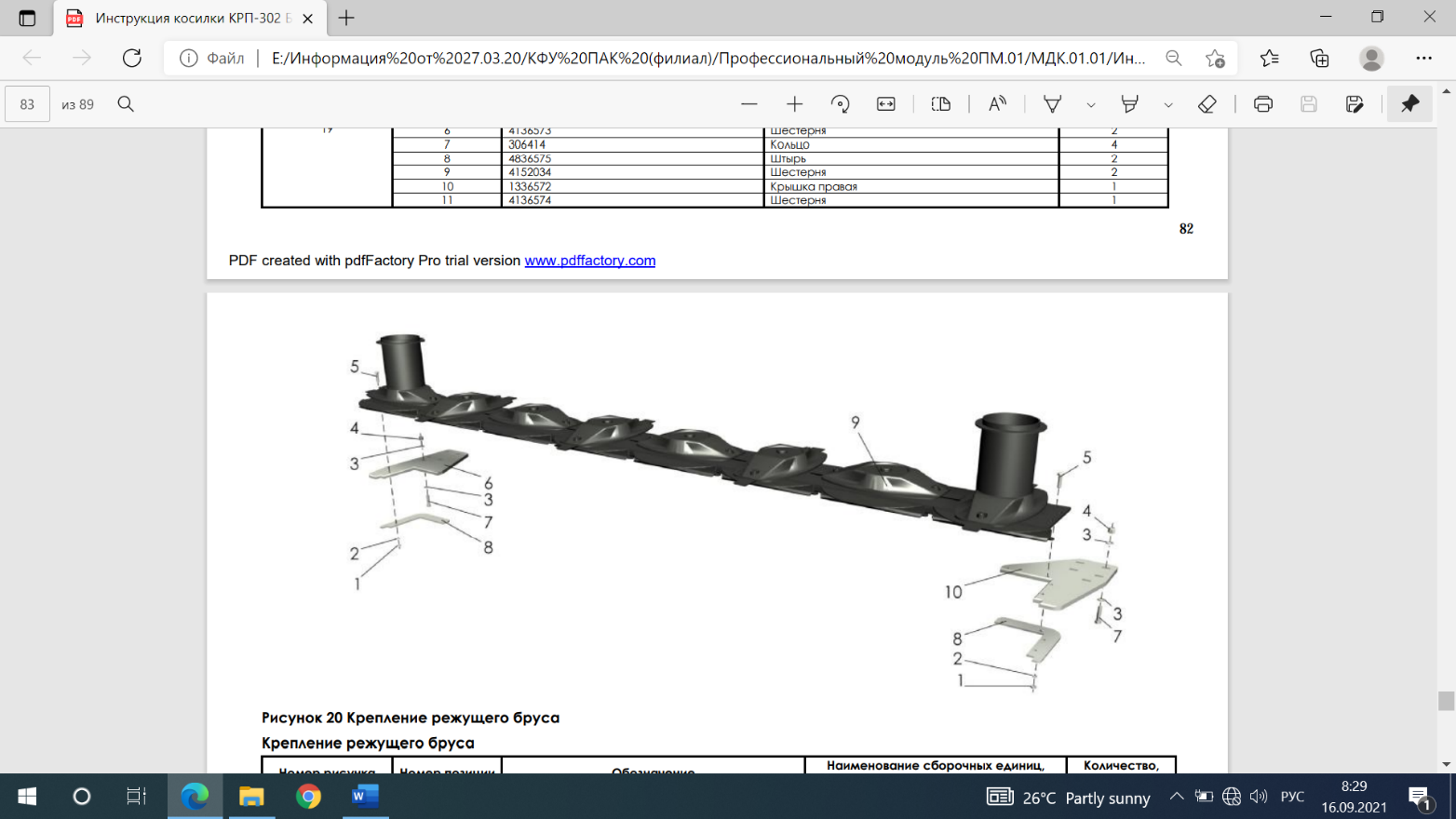Viewport: 1456px width, 819px height.
Task: Open a new browser tab
Action: pyautogui.click(x=346, y=18)
